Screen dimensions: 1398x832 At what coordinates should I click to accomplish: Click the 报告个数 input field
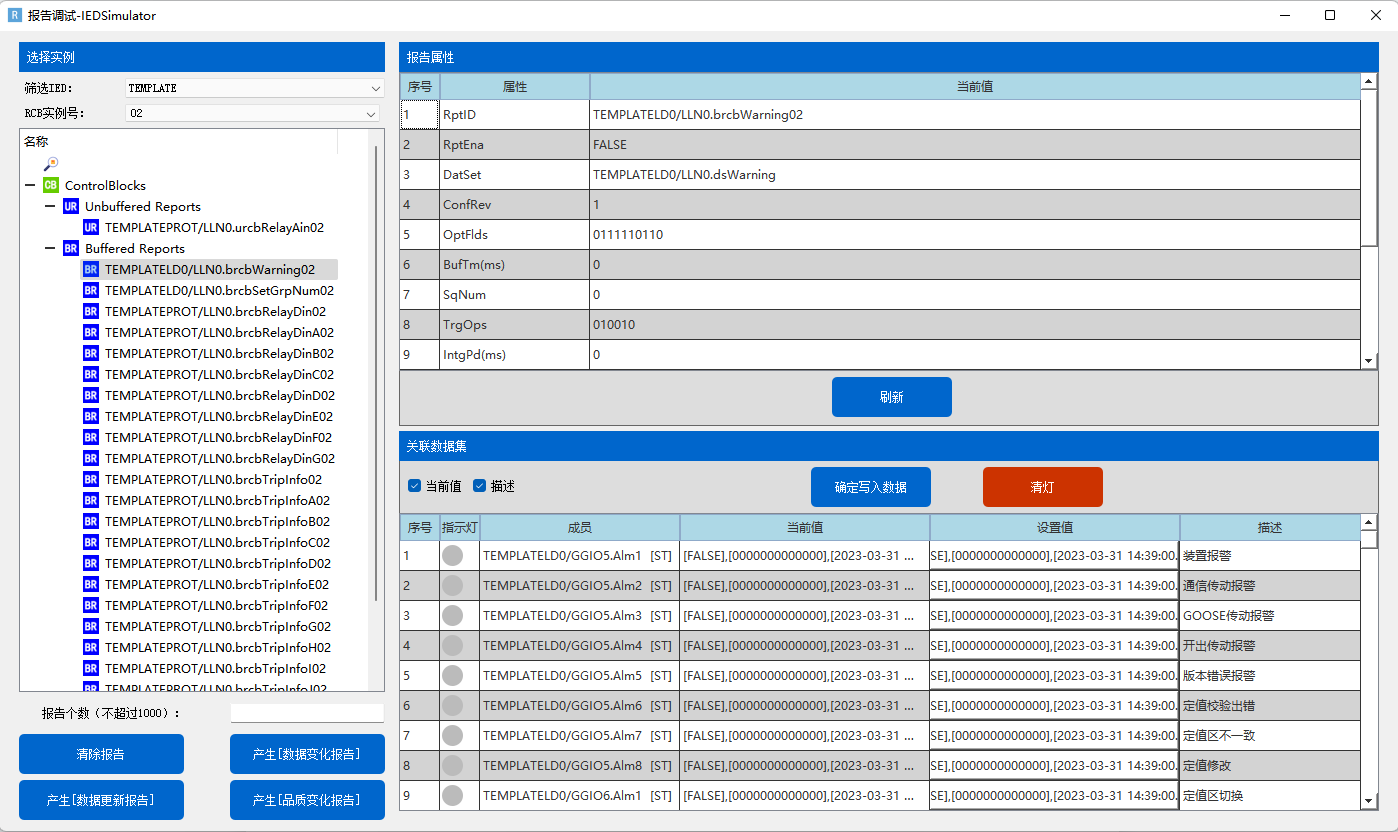[x=307, y=713]
